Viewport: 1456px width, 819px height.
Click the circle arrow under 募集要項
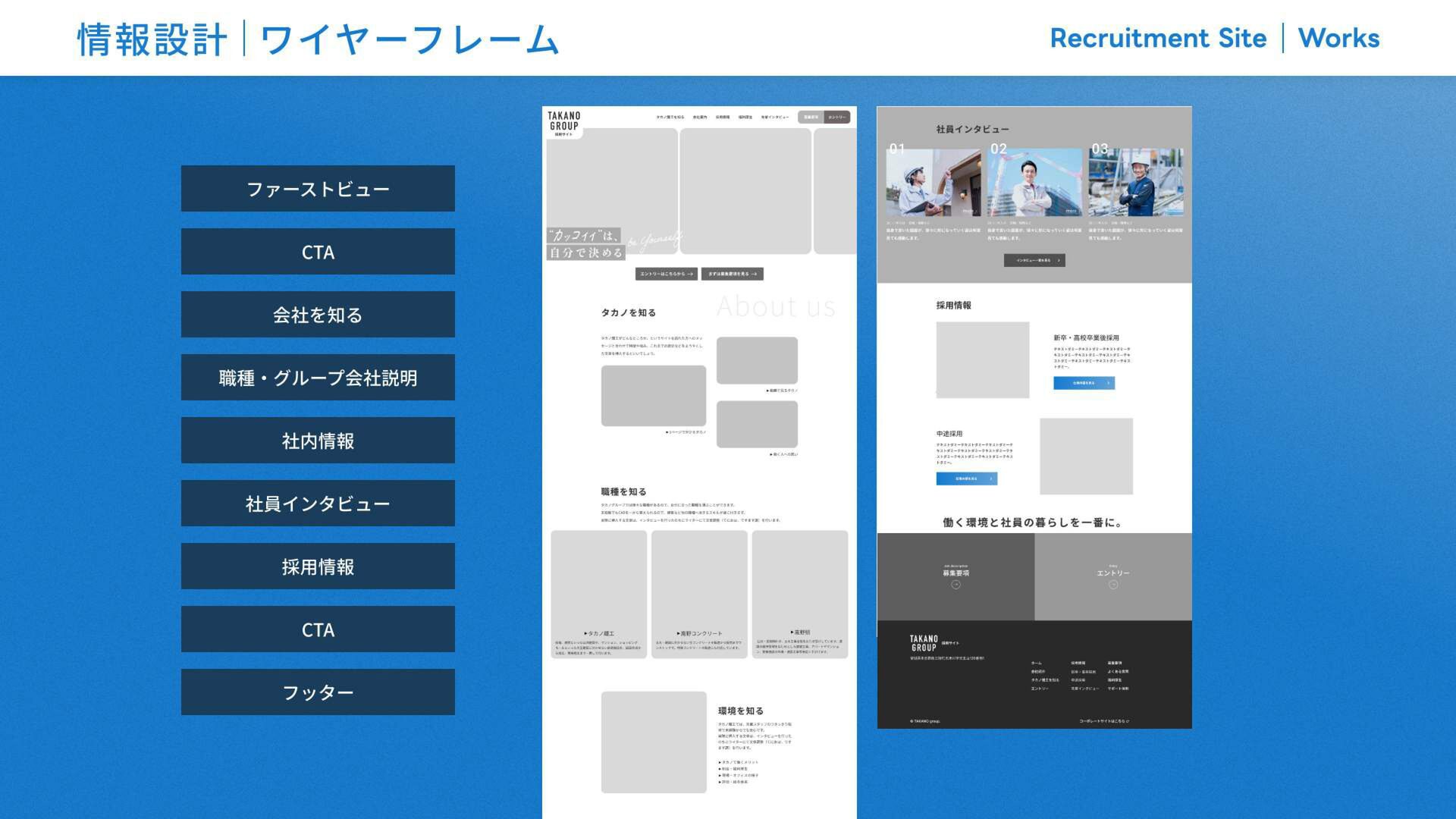[x=955, y=585]
